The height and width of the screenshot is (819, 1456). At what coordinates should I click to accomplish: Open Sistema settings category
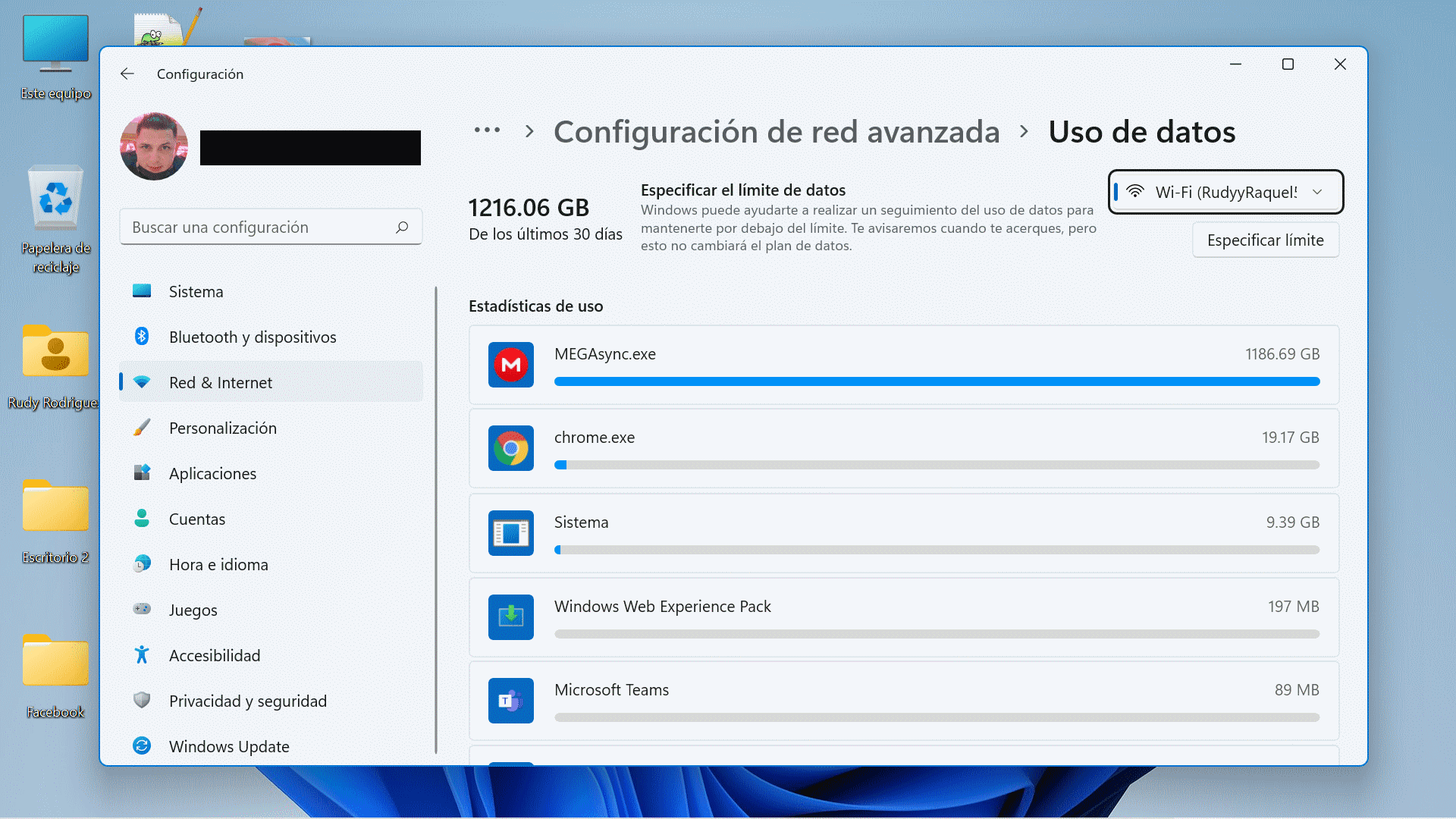[x=271, y=291]
